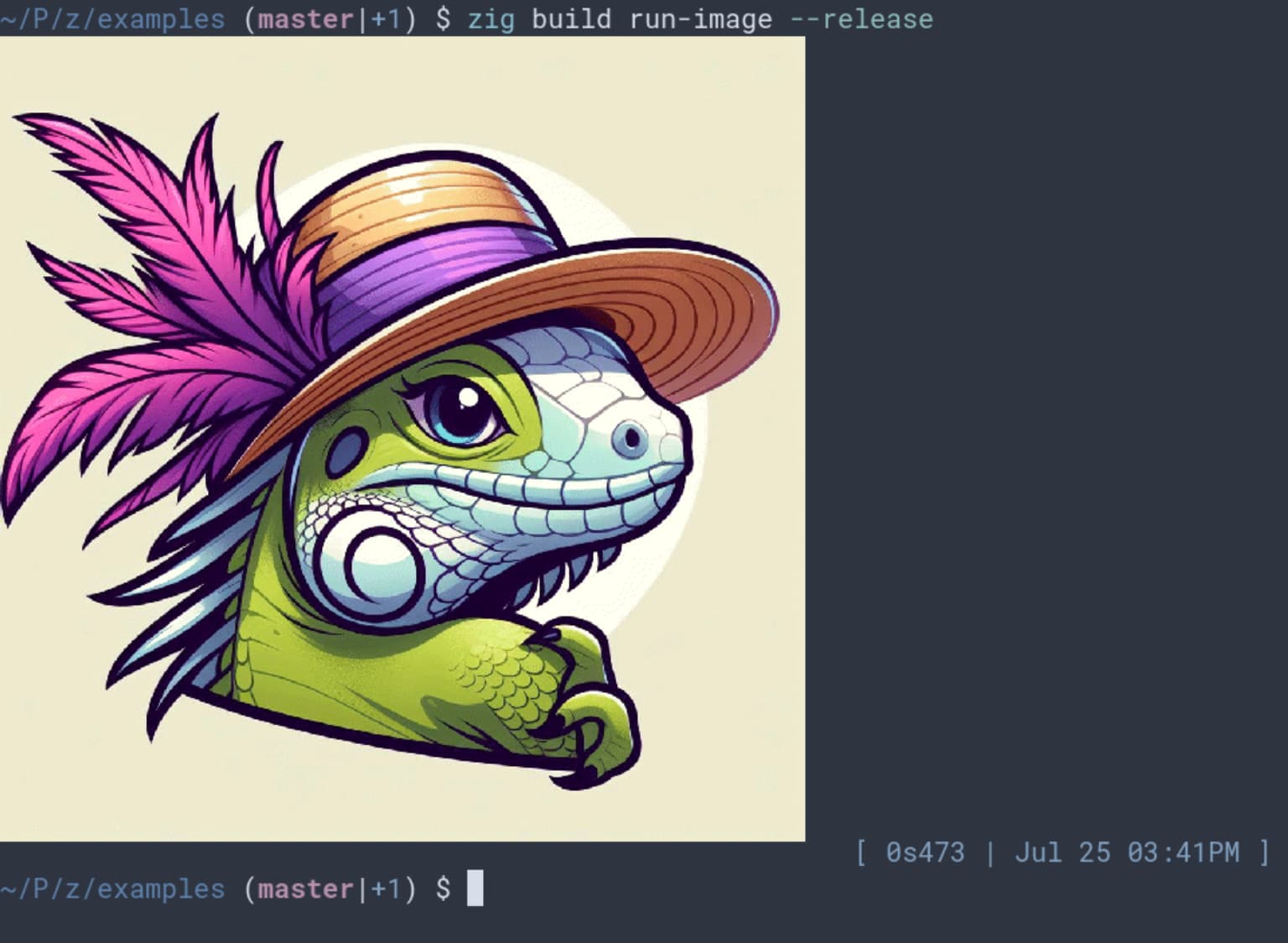The height and width of the screenshot is (943, 1288).
Task: Click the master branch label on the top line
Action: (306, 18)
